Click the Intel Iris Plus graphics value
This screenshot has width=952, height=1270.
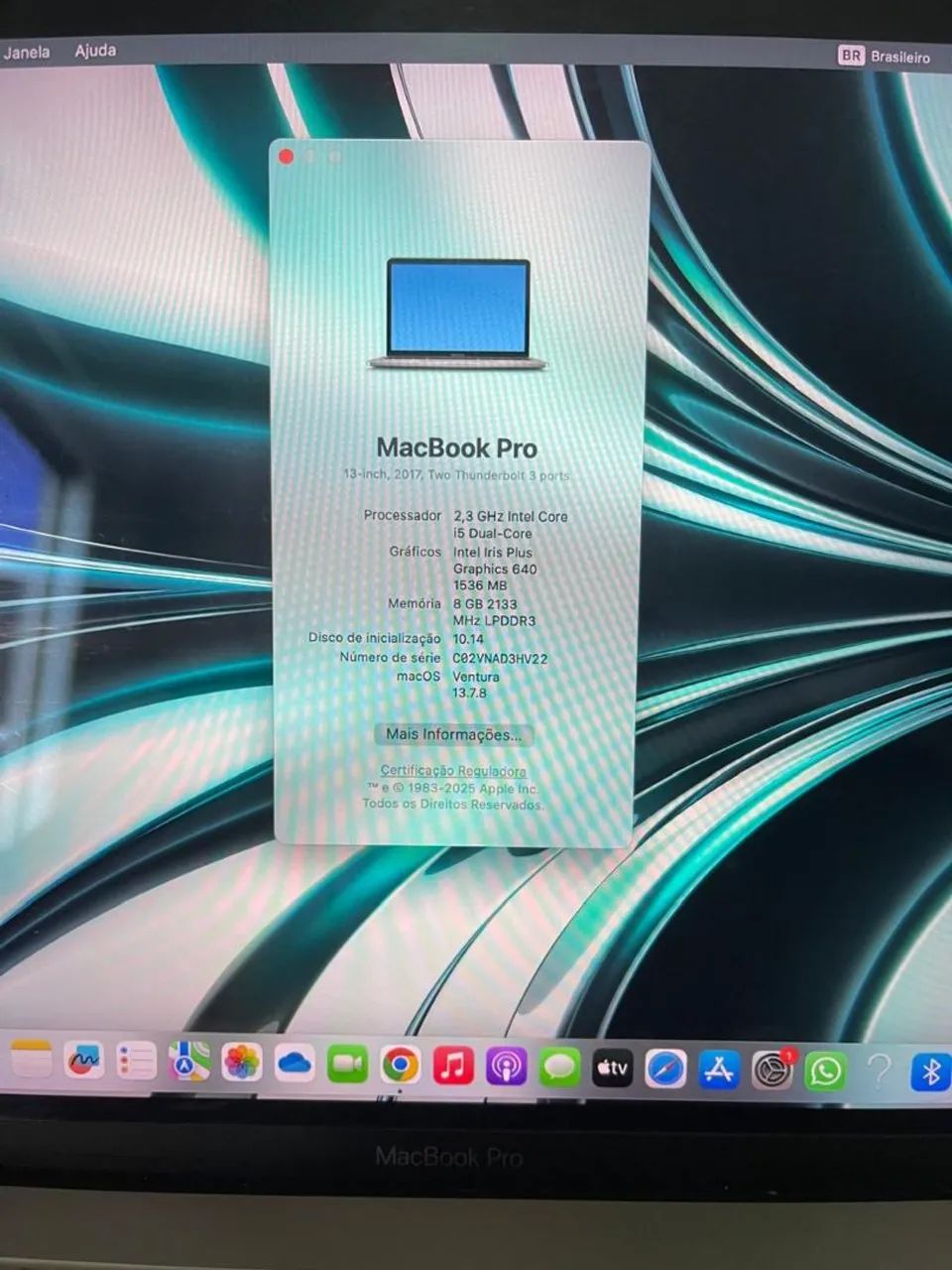coord(495,569)
